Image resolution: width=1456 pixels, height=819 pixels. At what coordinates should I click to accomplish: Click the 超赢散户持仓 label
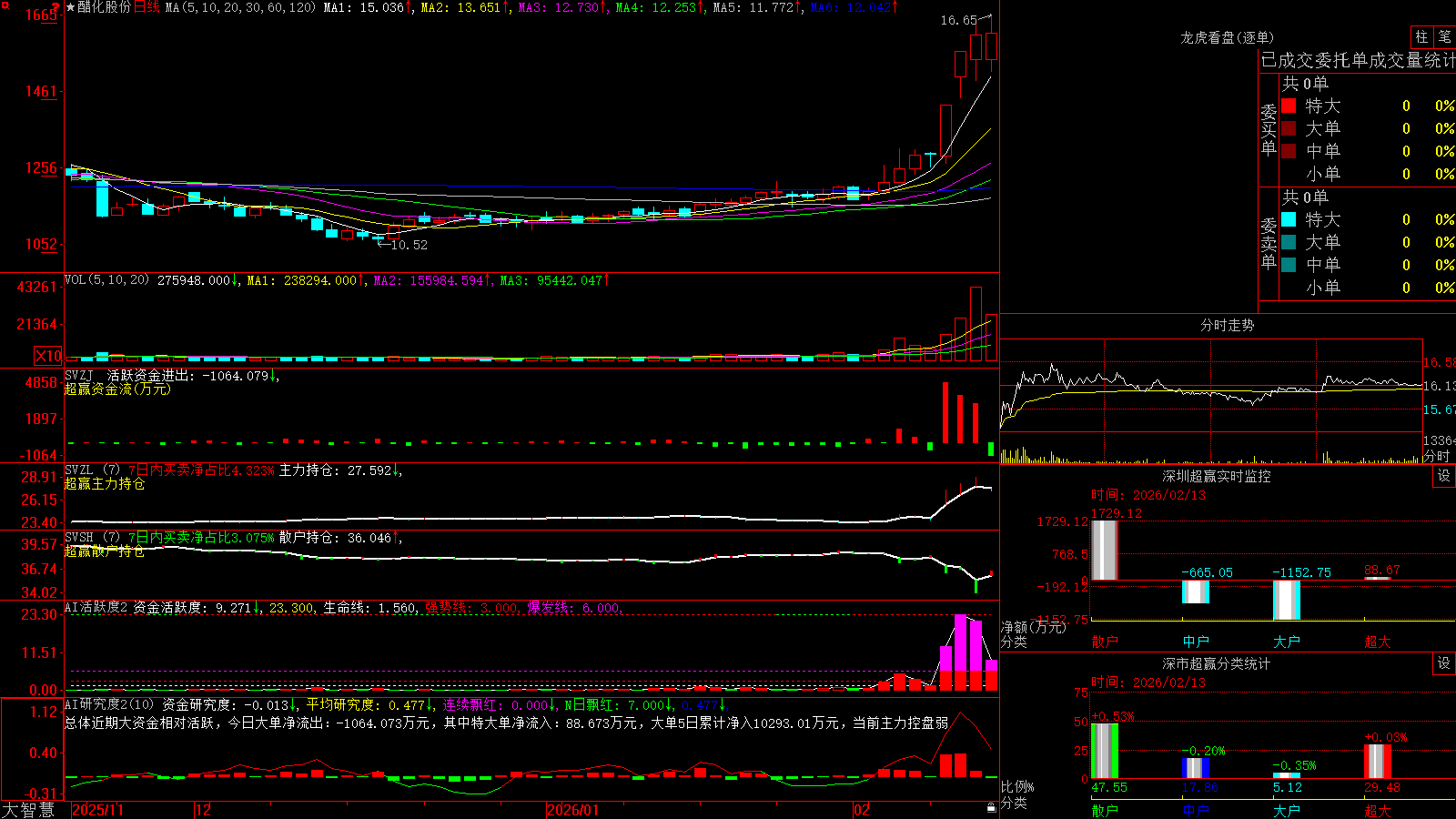(x=105, y=551)
